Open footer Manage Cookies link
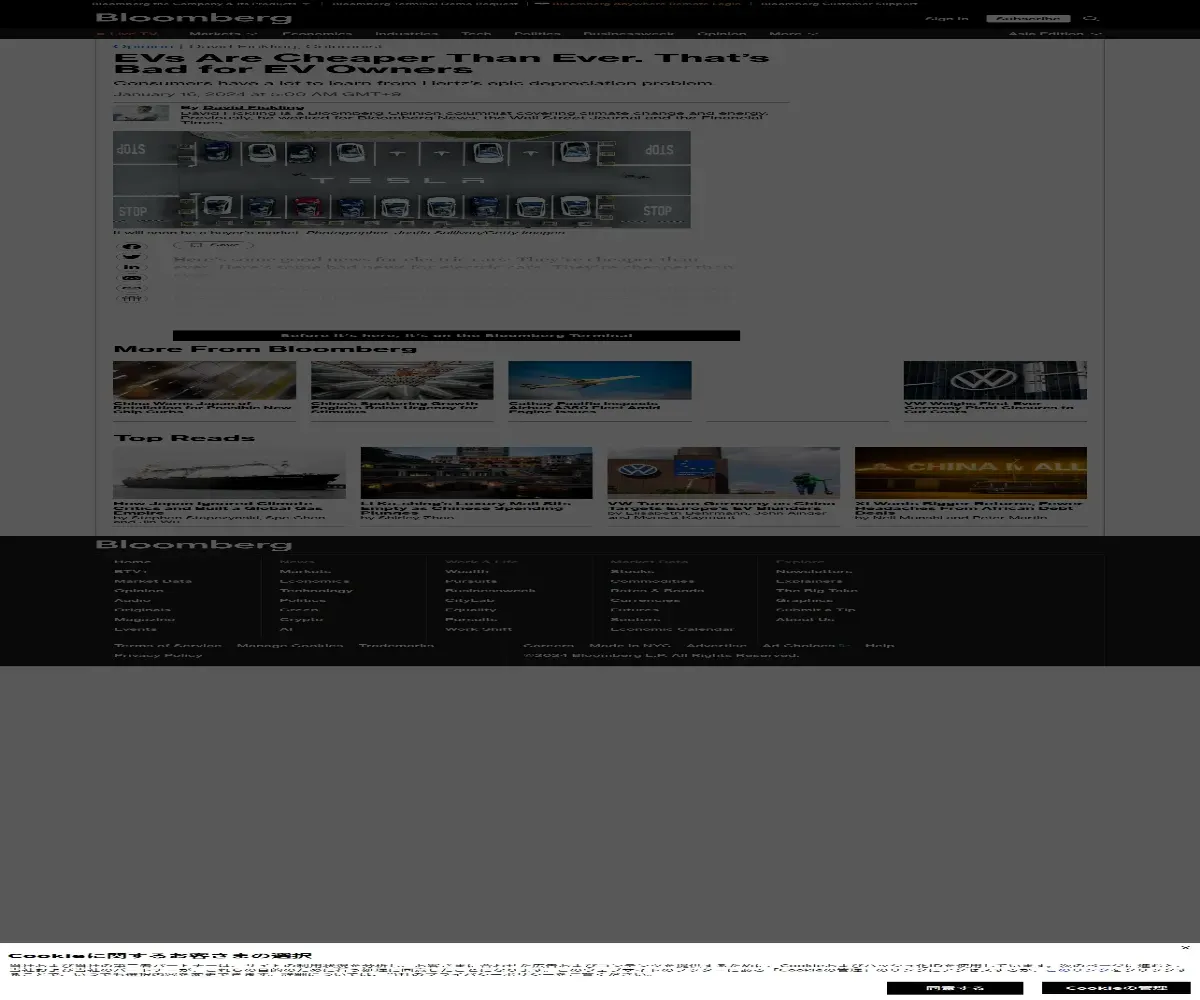This screenshot has width=1200, height=1000. click(290, 646)
